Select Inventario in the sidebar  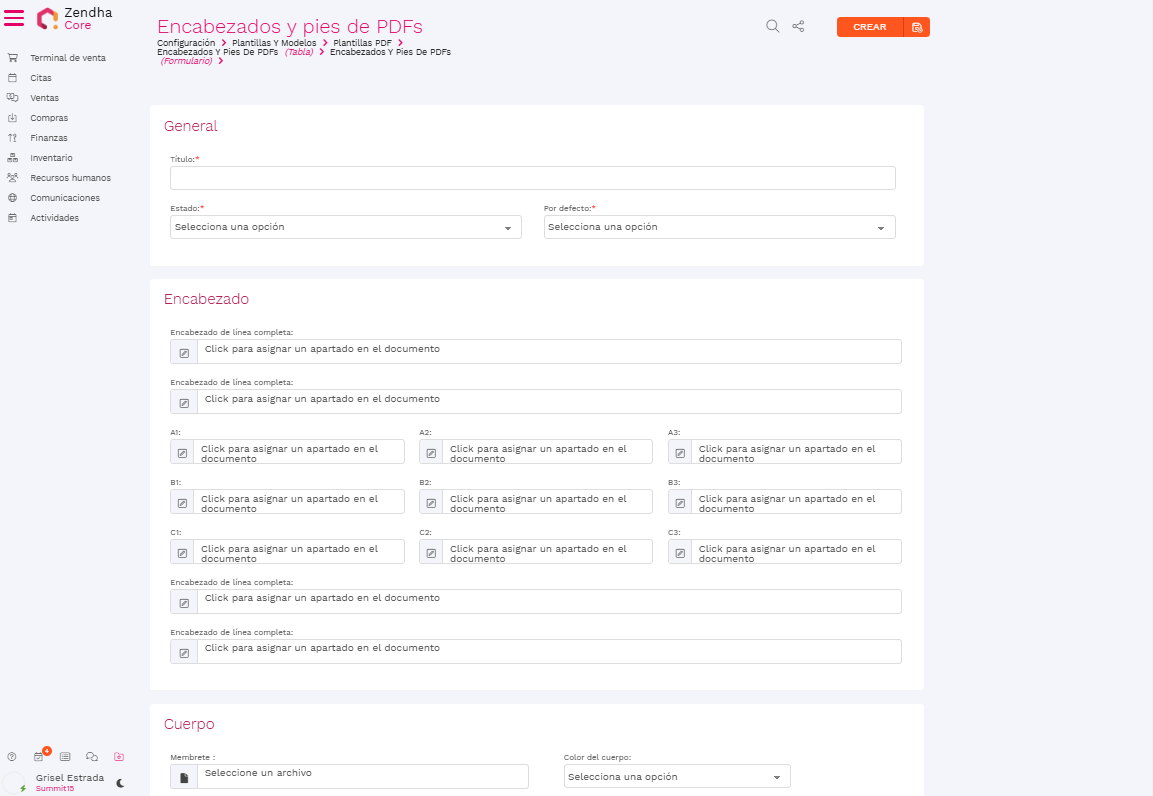(x=51, y=158)
